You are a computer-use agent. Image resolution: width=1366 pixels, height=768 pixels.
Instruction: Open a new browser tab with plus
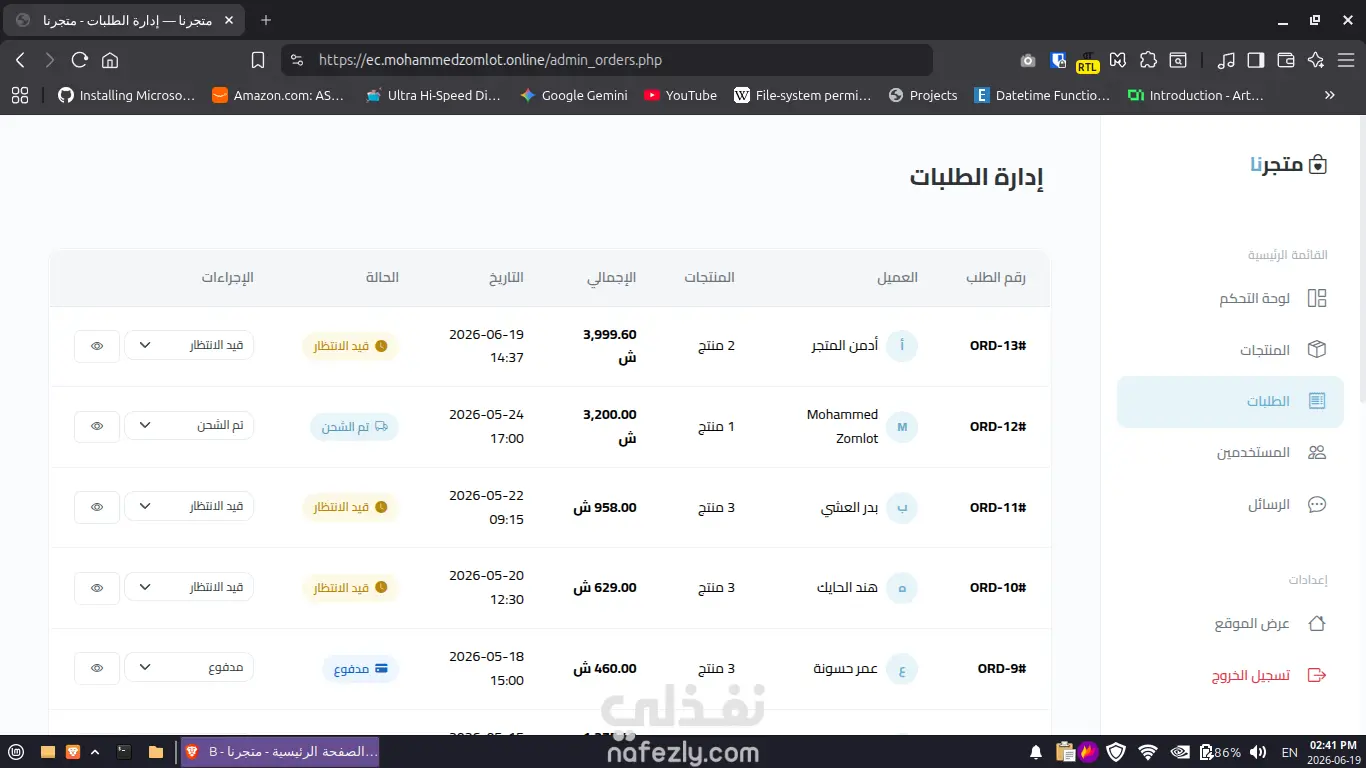coord(266,20)
